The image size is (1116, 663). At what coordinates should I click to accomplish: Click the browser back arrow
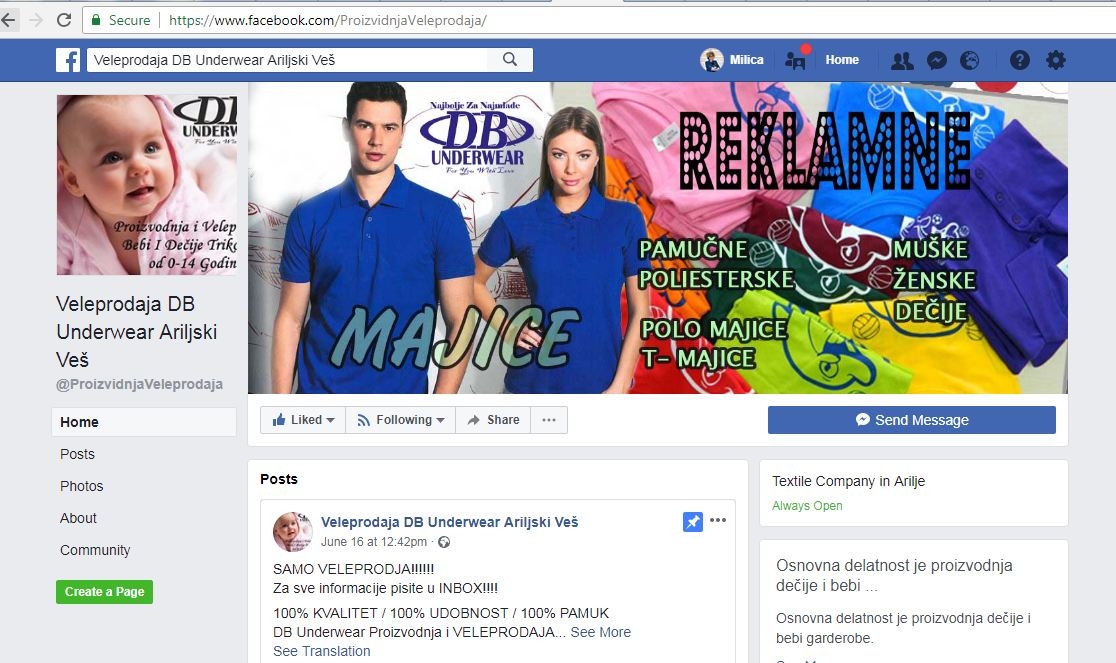(x=8, y=20)
